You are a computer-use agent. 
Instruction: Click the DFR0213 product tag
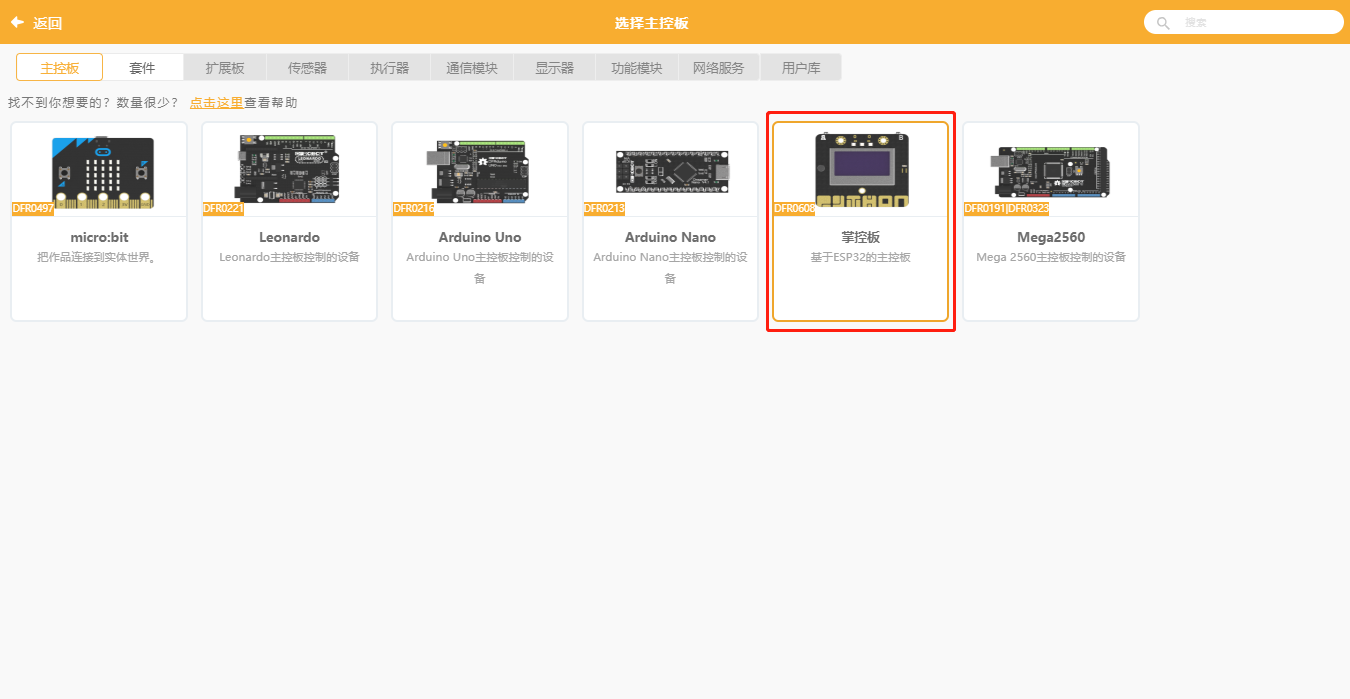point(604,208)
